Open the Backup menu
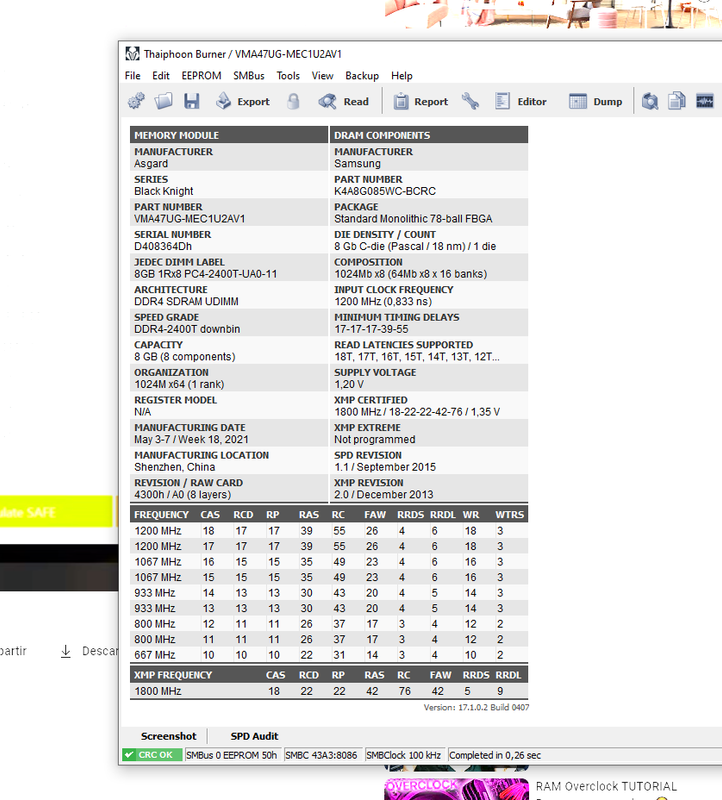722x800 pixels. coord(362,76)
